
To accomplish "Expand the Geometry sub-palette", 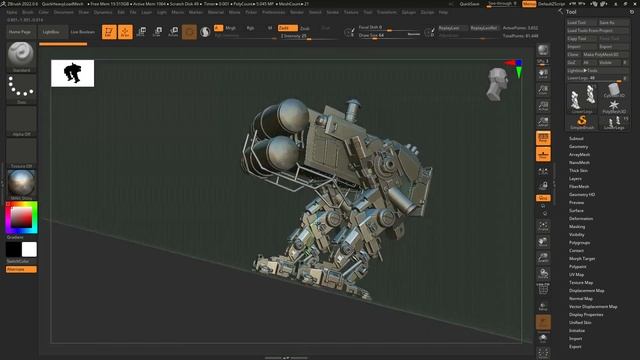I will click(578, 147).
